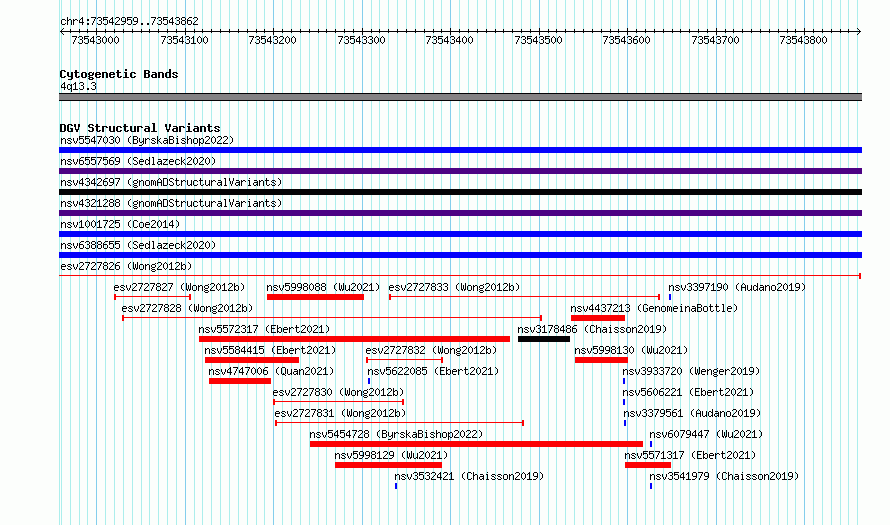890x525 pixels.
Task: Click the gray 4q13.3 cytogenetic band bar
Action: click(460, 97)
